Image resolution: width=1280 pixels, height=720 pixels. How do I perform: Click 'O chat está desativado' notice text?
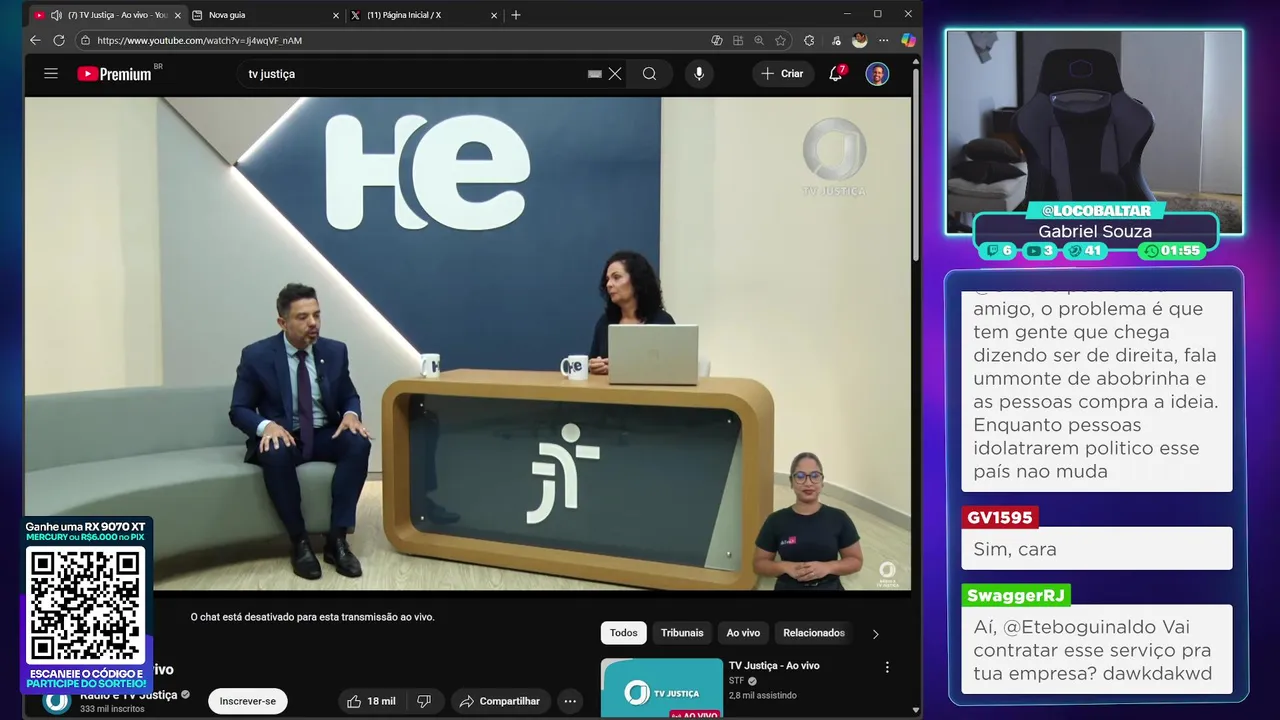[313, 617]
